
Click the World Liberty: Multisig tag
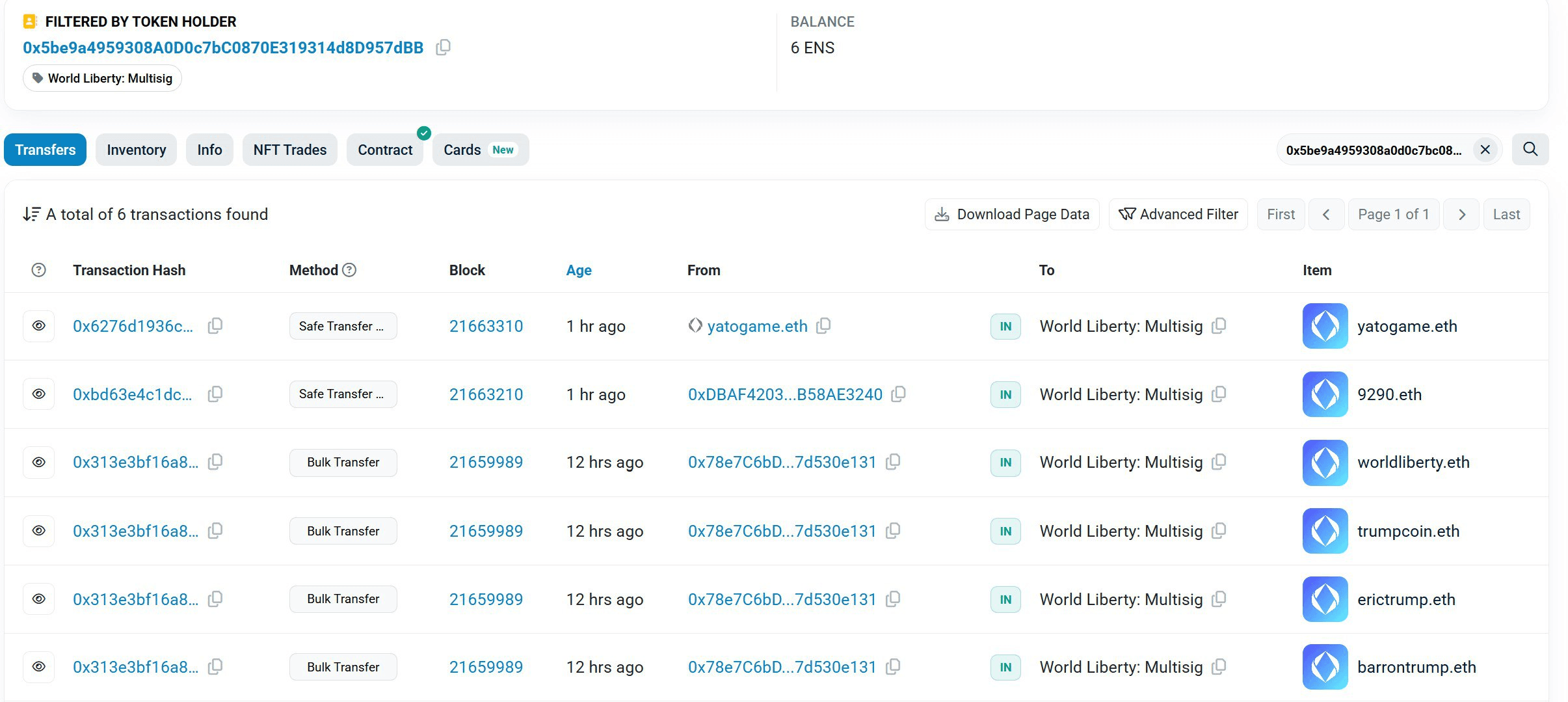102,78
